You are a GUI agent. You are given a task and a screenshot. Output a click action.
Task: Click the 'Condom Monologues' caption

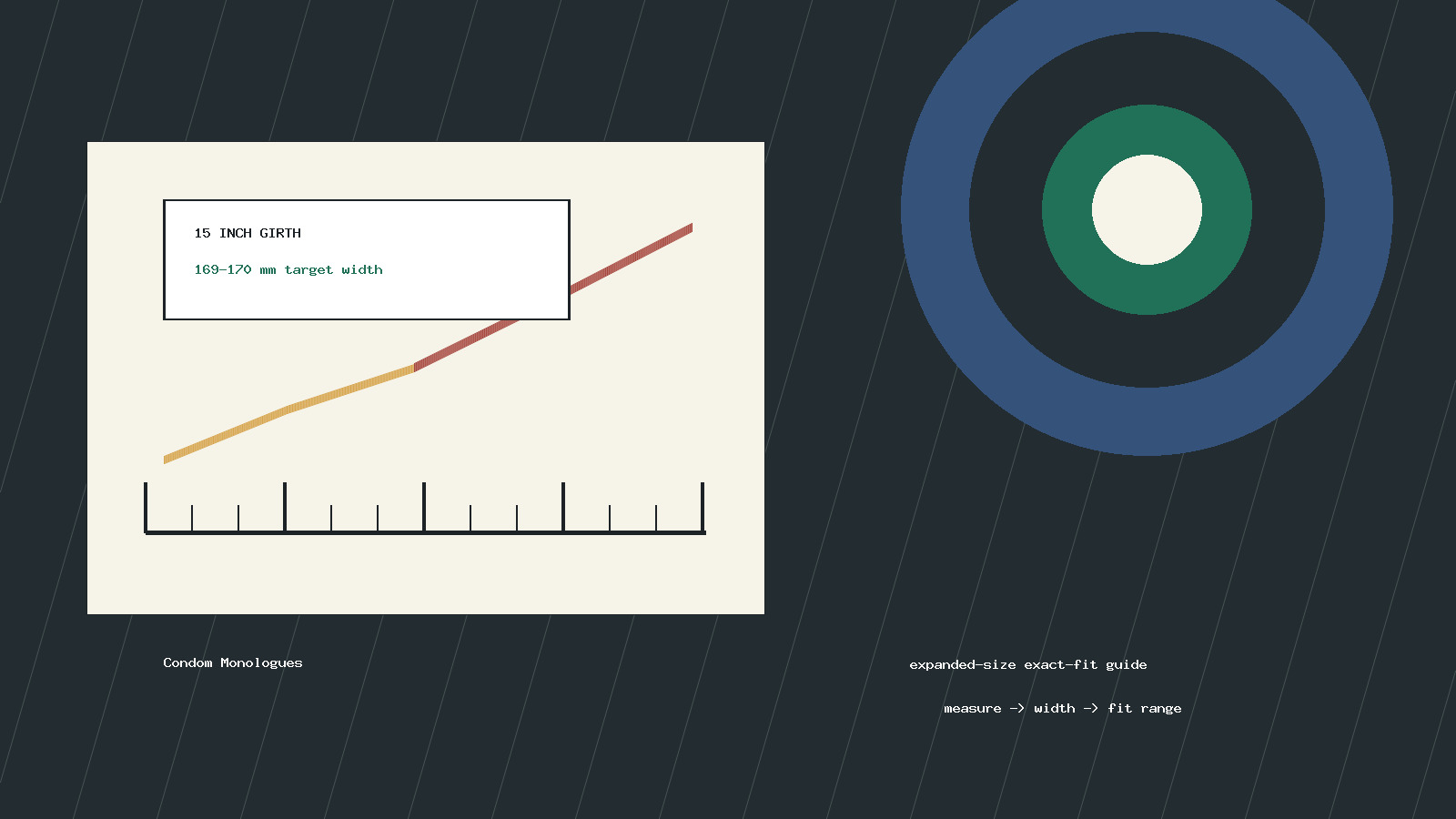point(233,662)
